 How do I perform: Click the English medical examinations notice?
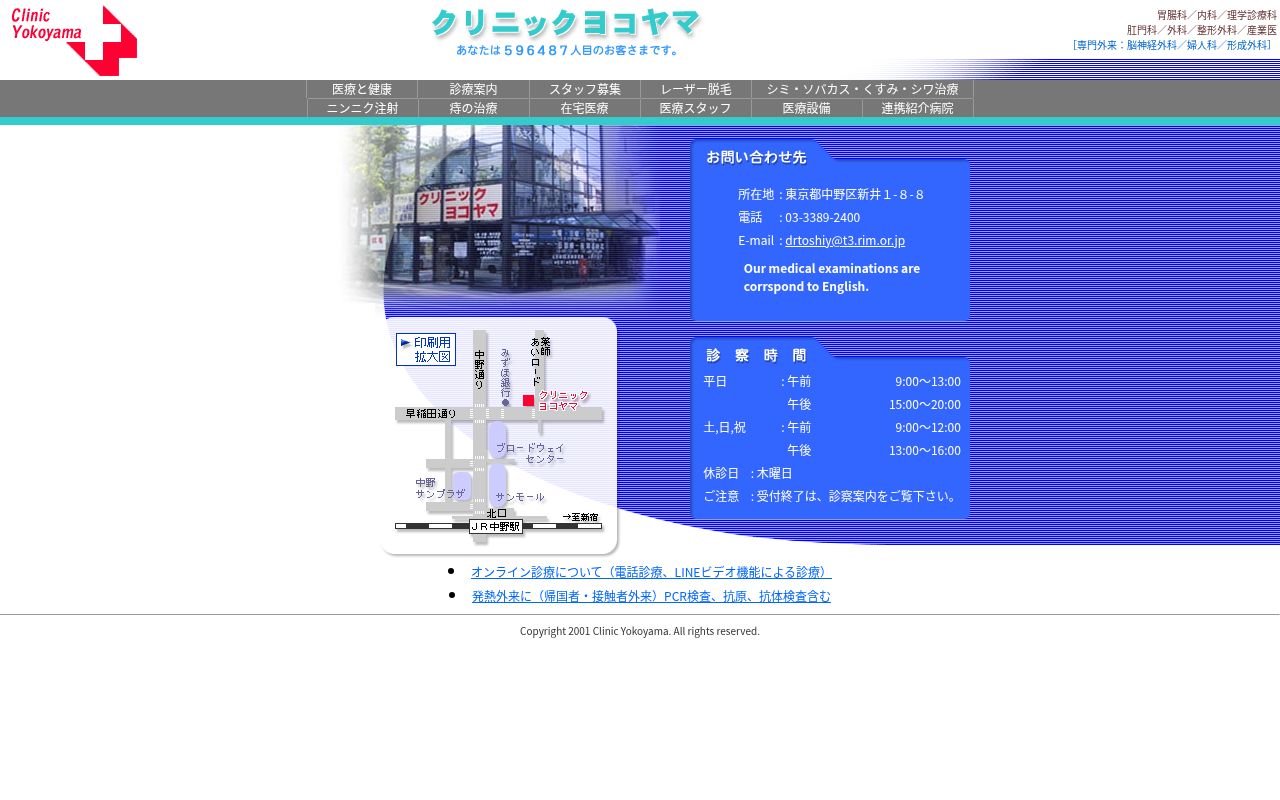832,277
